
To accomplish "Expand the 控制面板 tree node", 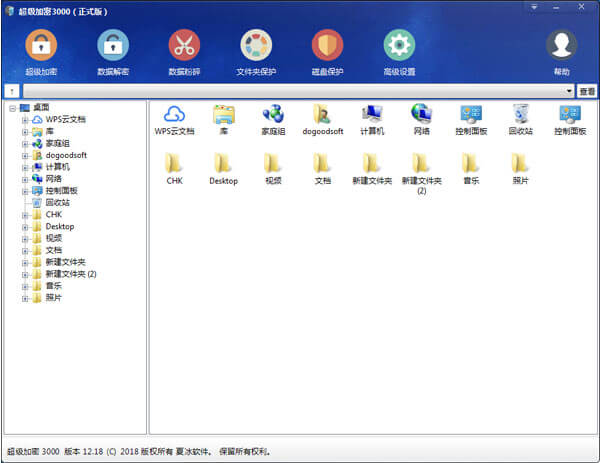I will point(25,191).
